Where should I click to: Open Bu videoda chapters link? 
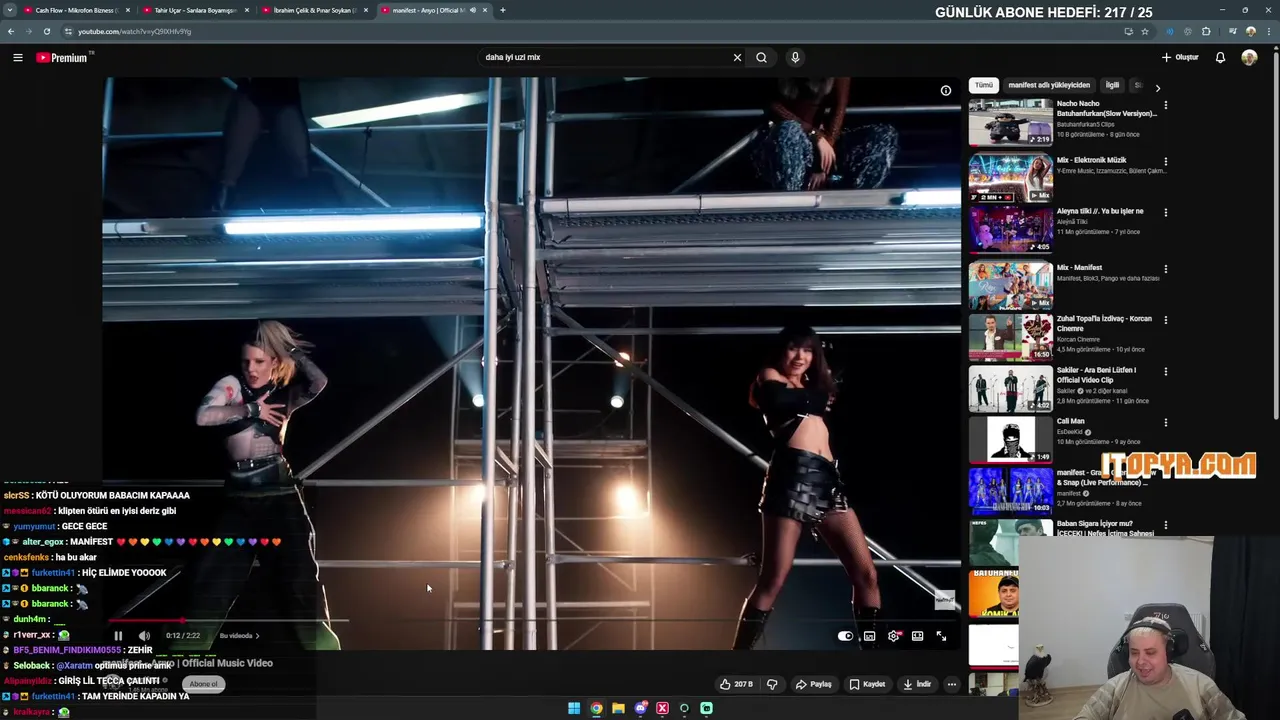239,636
